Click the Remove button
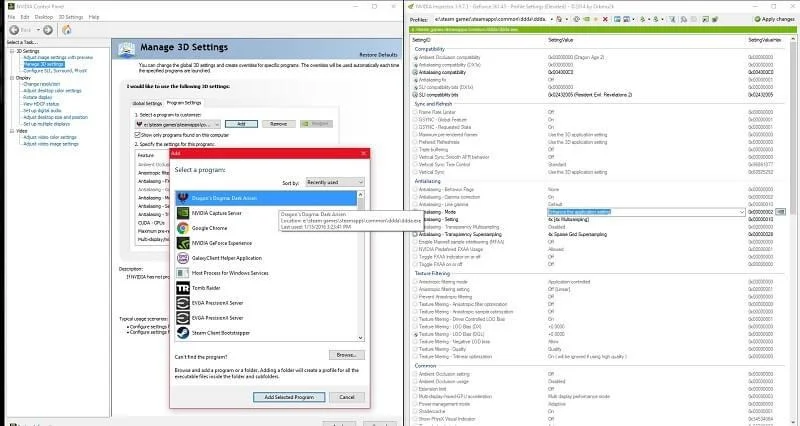The width and height of the screenshot is (800, 426). 278,124
